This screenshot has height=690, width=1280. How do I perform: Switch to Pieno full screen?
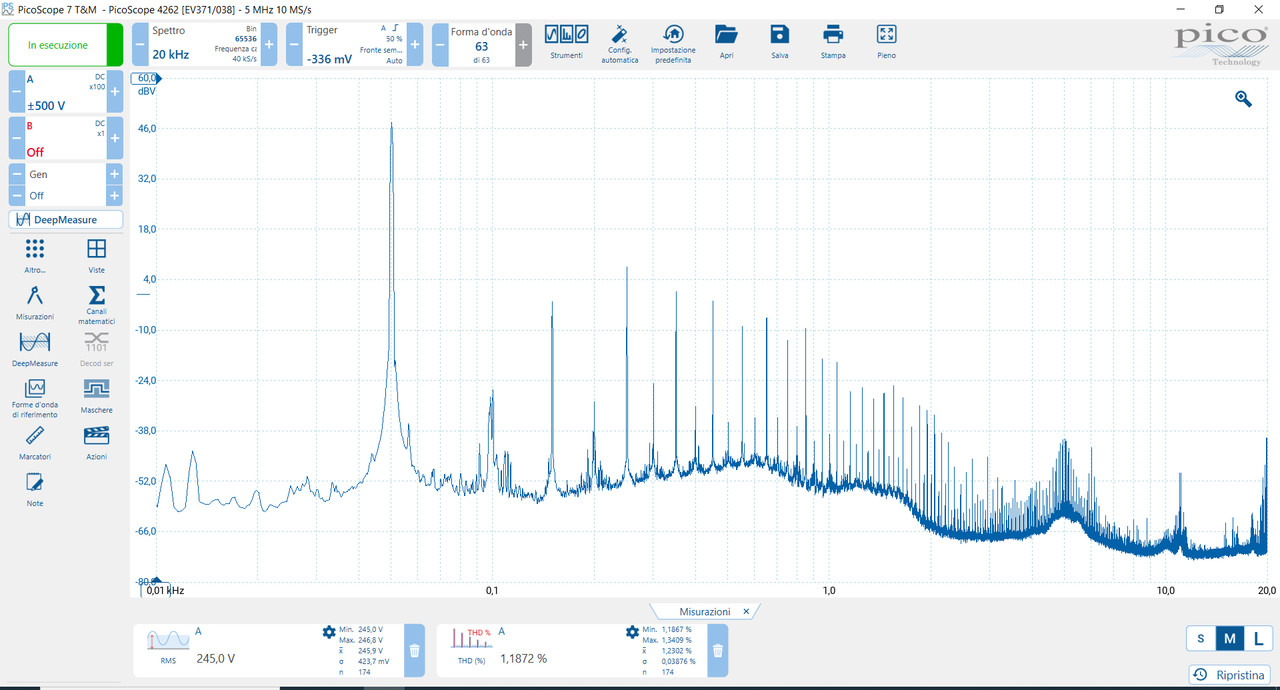point(886,42)
